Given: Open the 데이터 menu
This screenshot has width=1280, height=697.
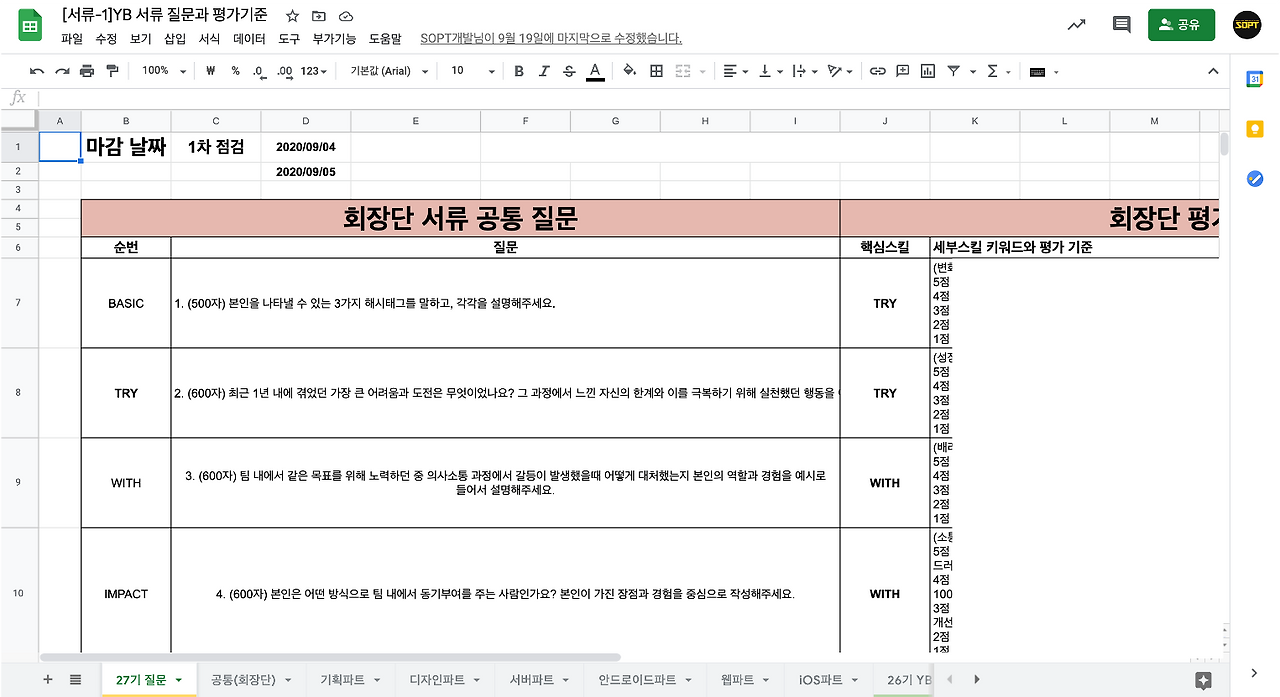Looking at the screenshot, I should [x=249, y=39].
